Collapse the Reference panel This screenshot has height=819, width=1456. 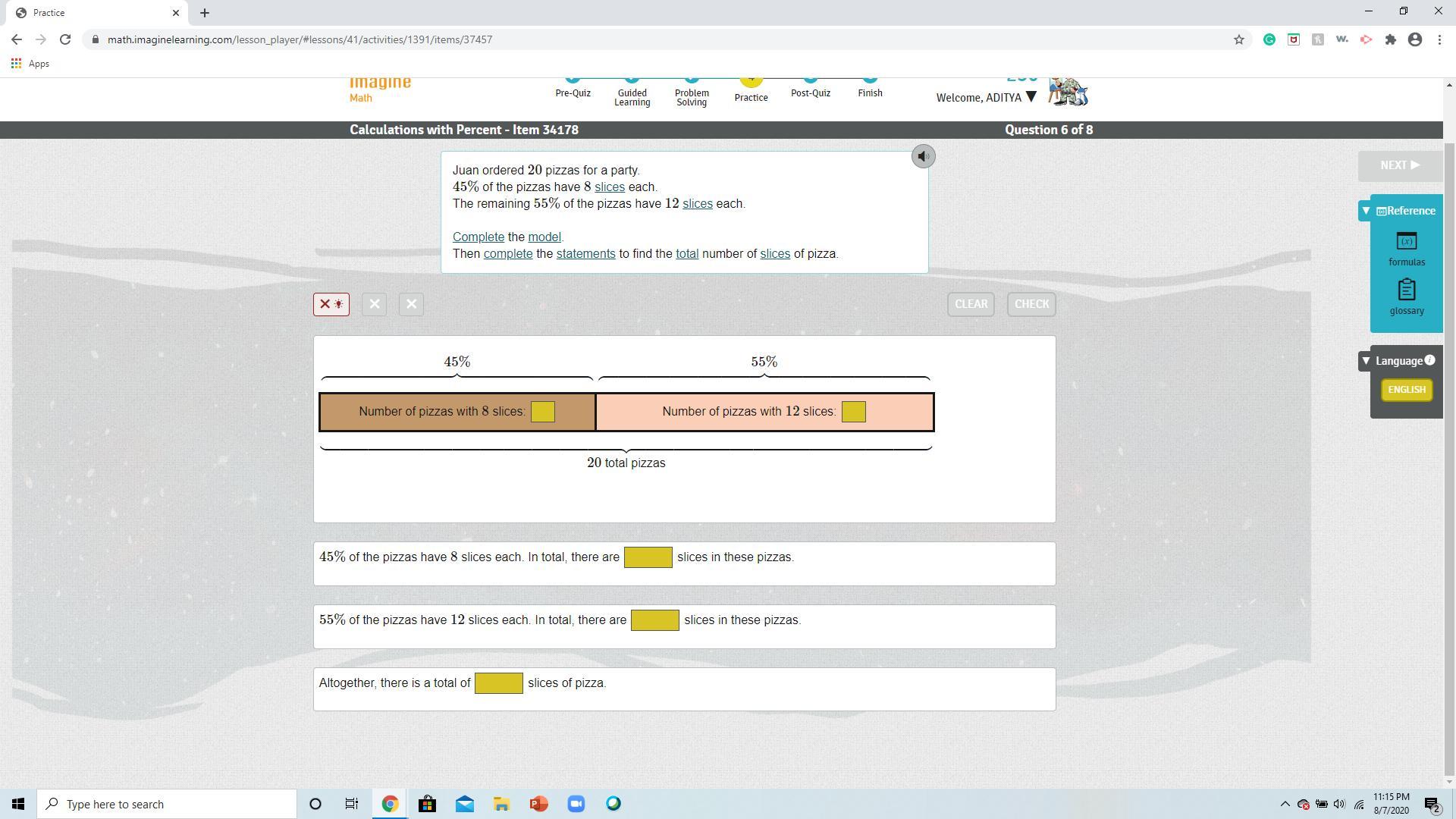[x=1366, y=211]
